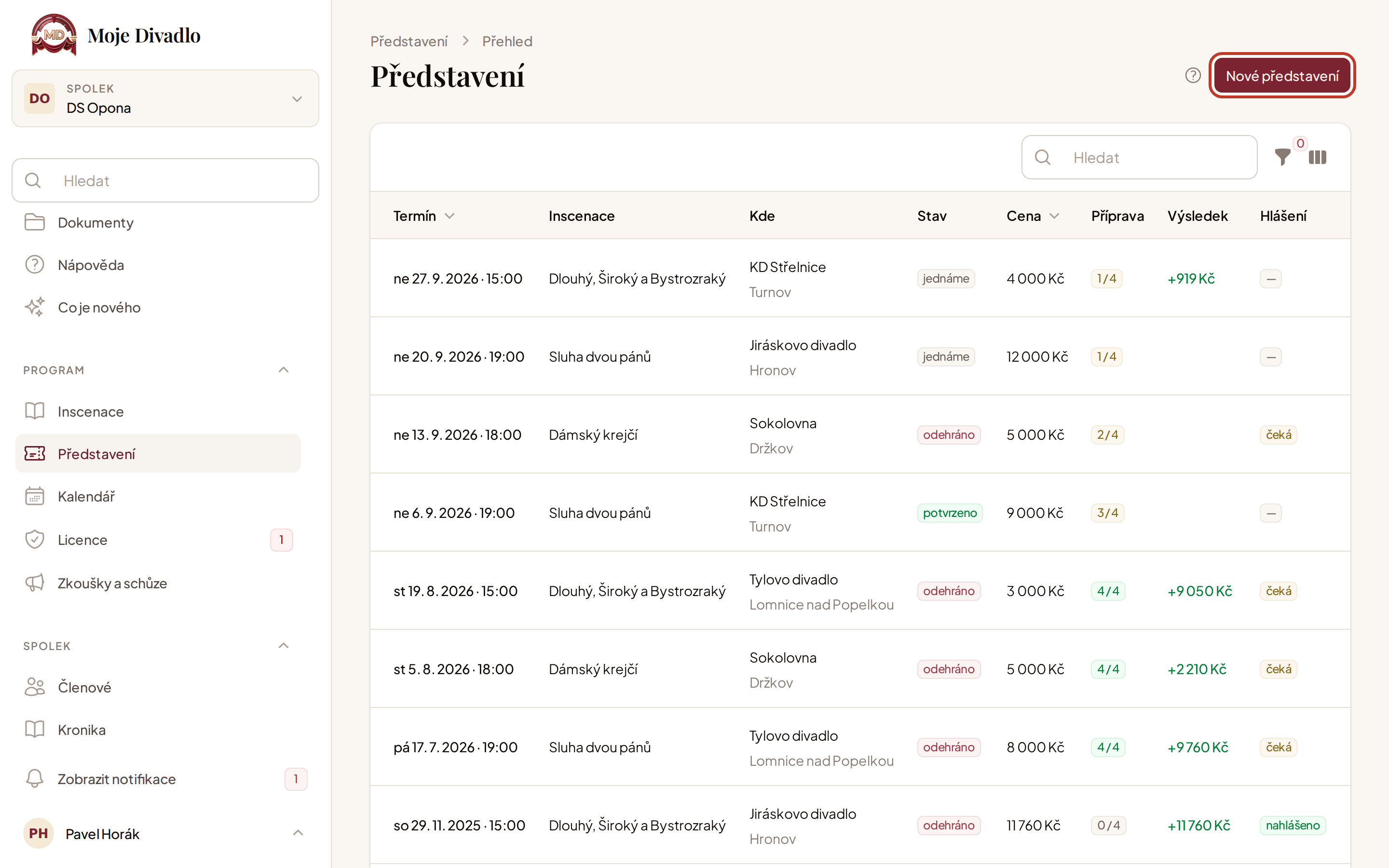Viewport: 1389px width, 868px height.
Task: Click the Kalendář calendar icon
Action: pos(34,496)
